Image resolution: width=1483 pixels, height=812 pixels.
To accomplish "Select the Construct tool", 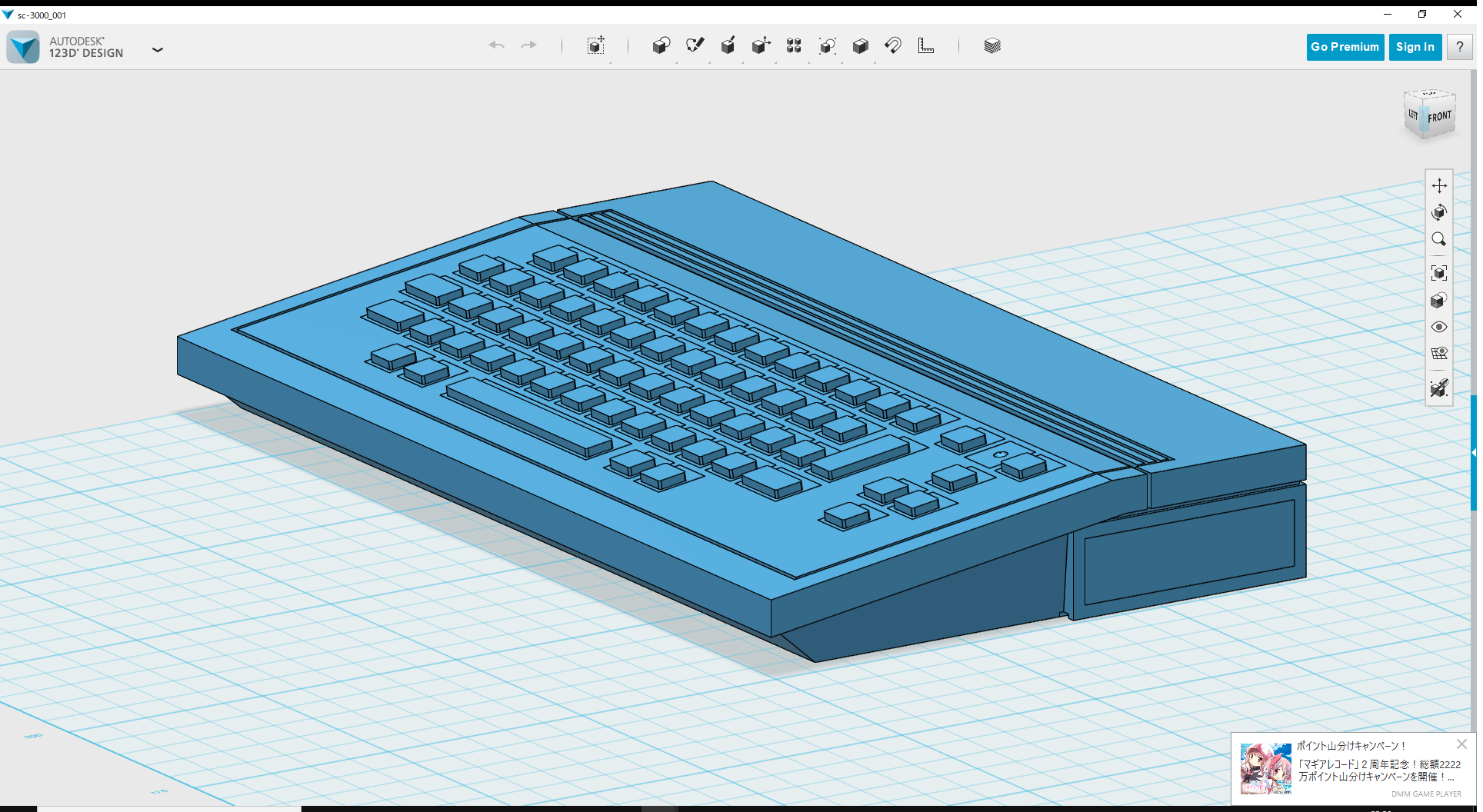I will pyautogui.click(x=728, y=46).
